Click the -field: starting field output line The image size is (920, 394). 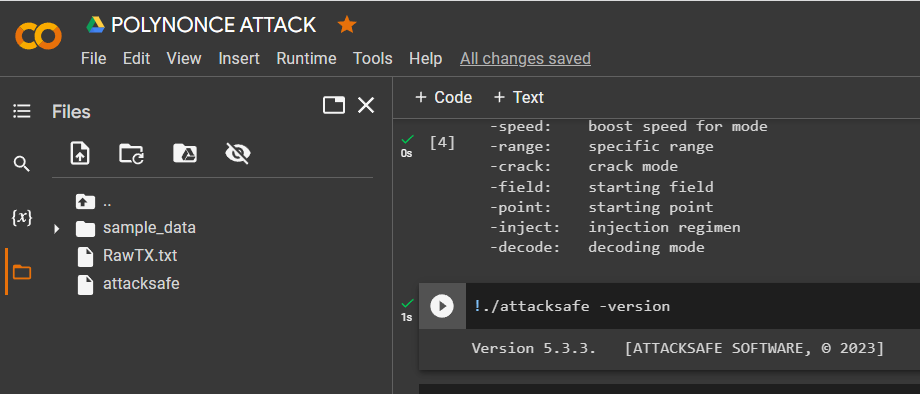[602, 187]
